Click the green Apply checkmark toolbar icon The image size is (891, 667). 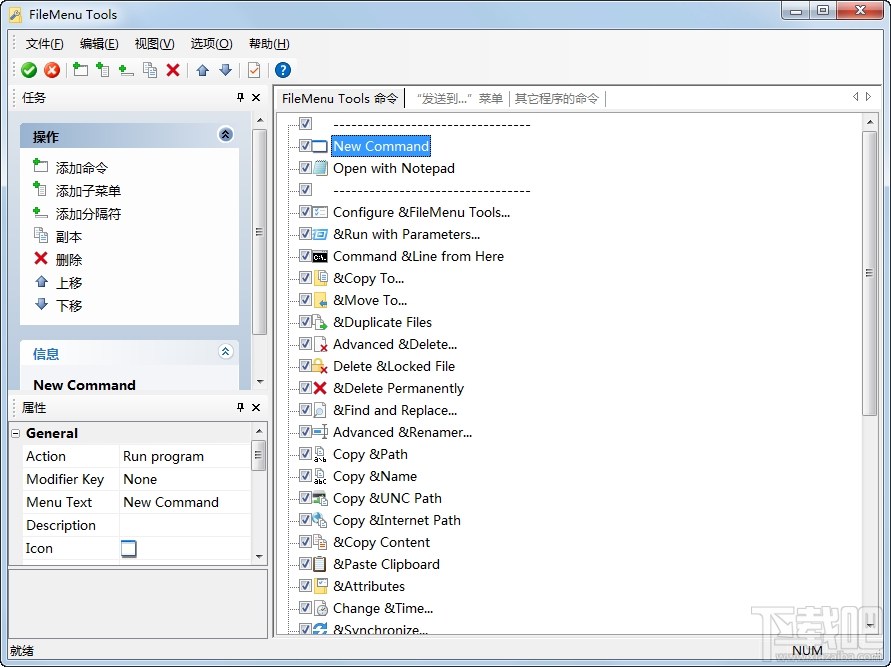(29, 70)
